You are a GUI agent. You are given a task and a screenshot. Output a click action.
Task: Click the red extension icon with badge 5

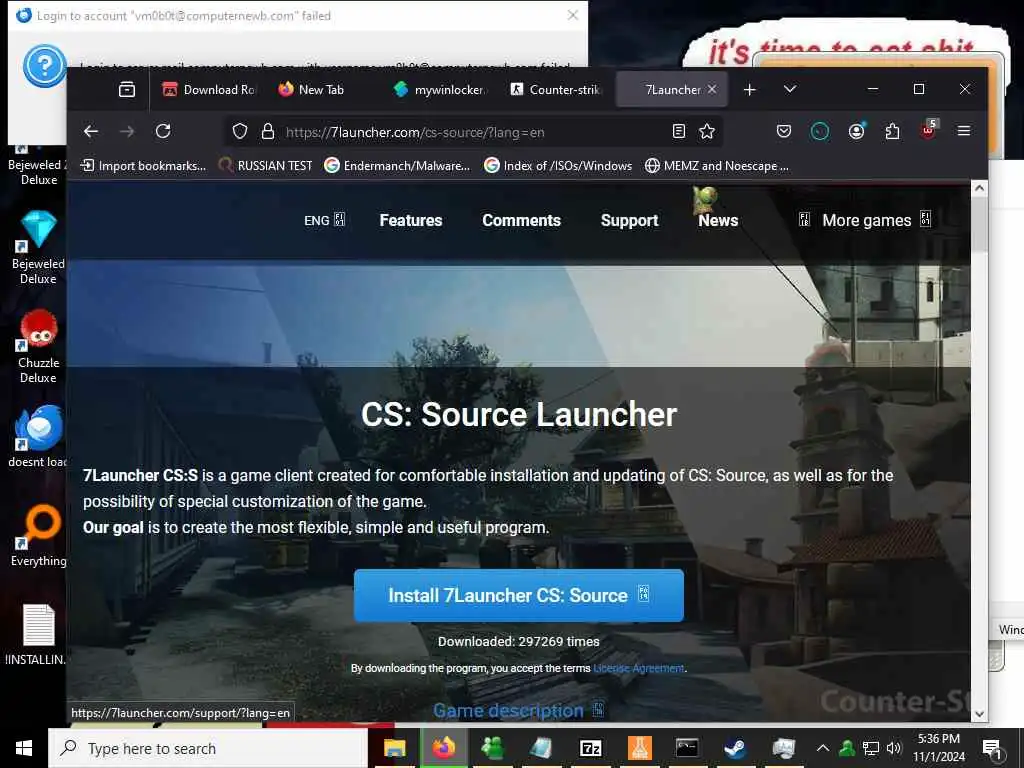point(929,129)
